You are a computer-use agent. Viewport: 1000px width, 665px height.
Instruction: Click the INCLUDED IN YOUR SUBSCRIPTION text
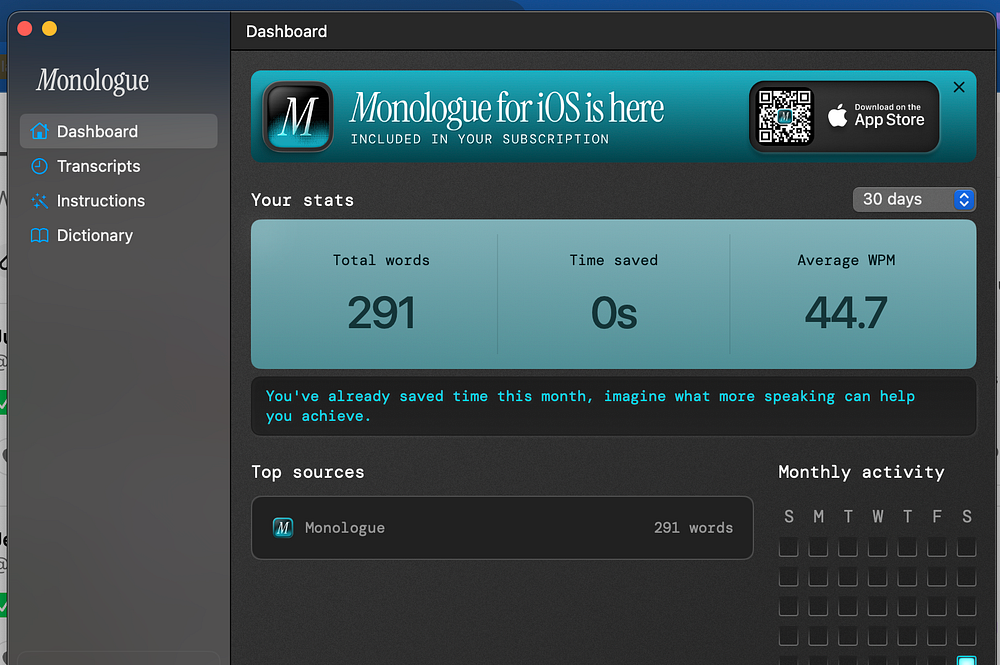[480, 139]
